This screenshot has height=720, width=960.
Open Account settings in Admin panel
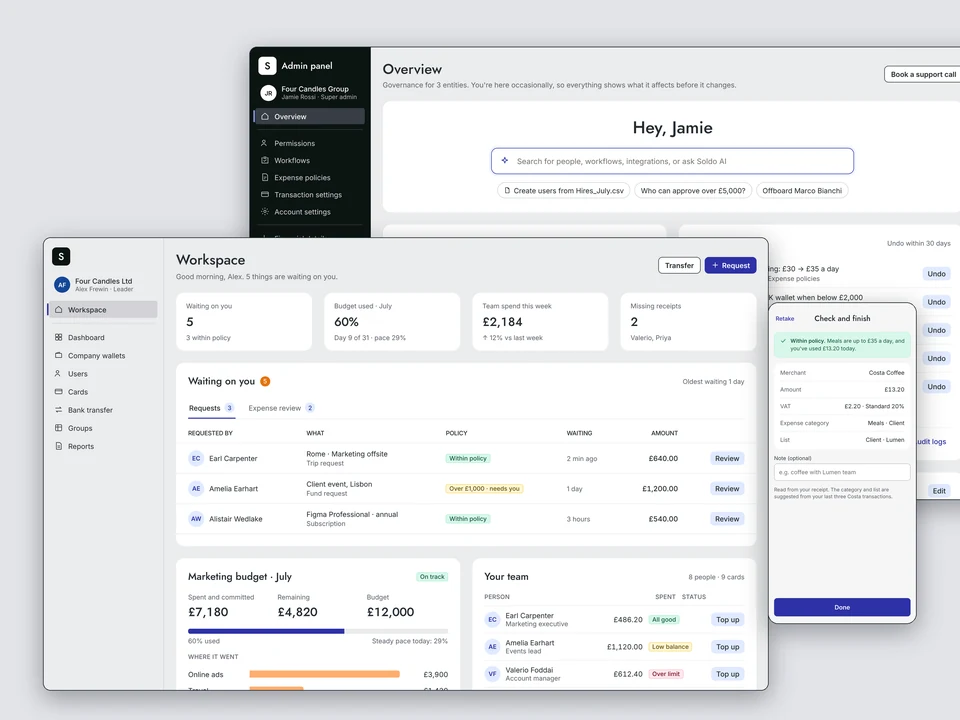coord(302,212)
